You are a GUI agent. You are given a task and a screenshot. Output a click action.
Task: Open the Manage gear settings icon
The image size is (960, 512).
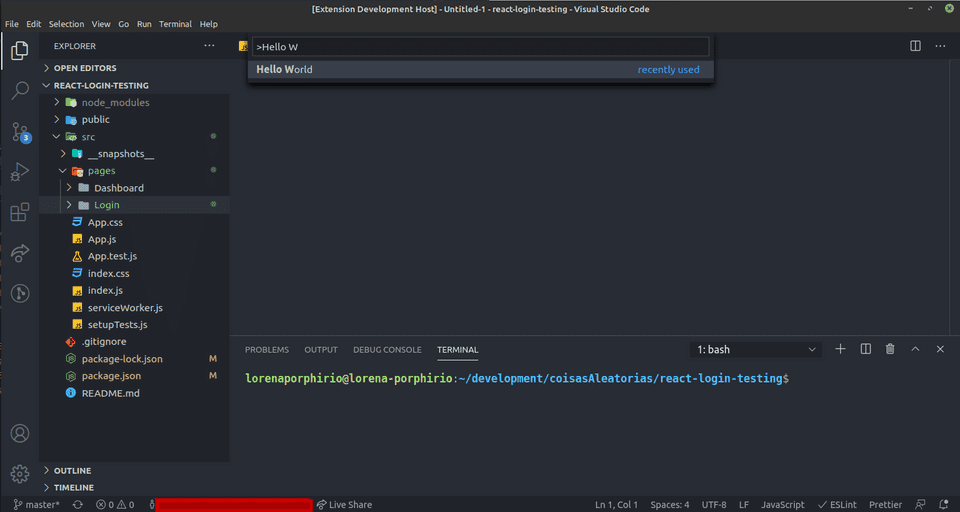[x=19, y=473]
